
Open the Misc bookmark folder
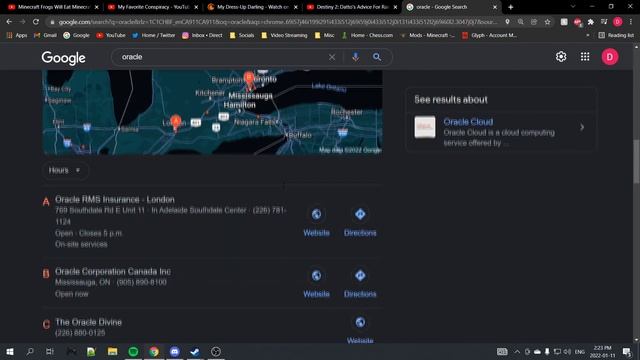(324, 36)
